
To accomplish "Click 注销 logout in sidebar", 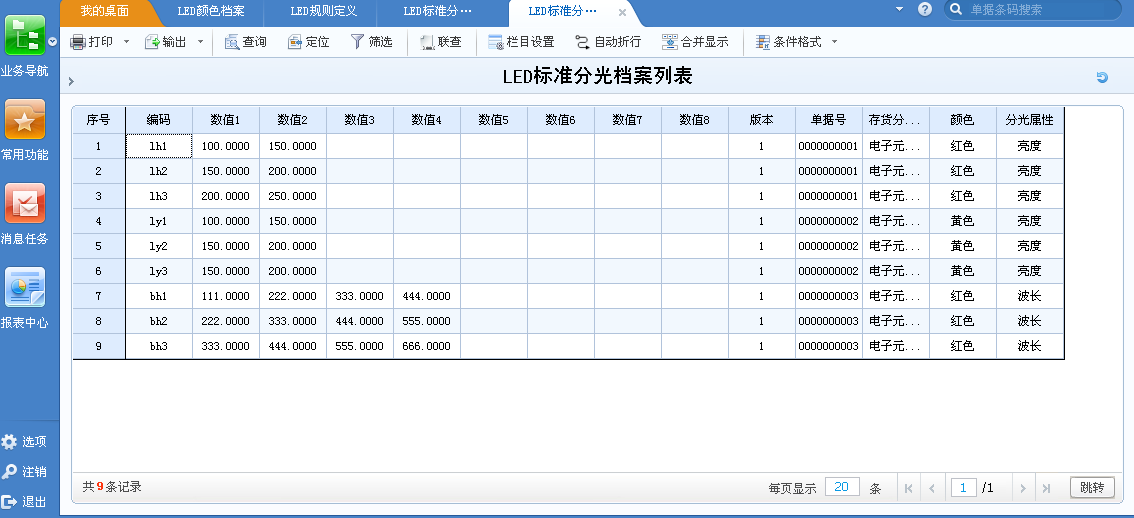I will tap(25, 471).
